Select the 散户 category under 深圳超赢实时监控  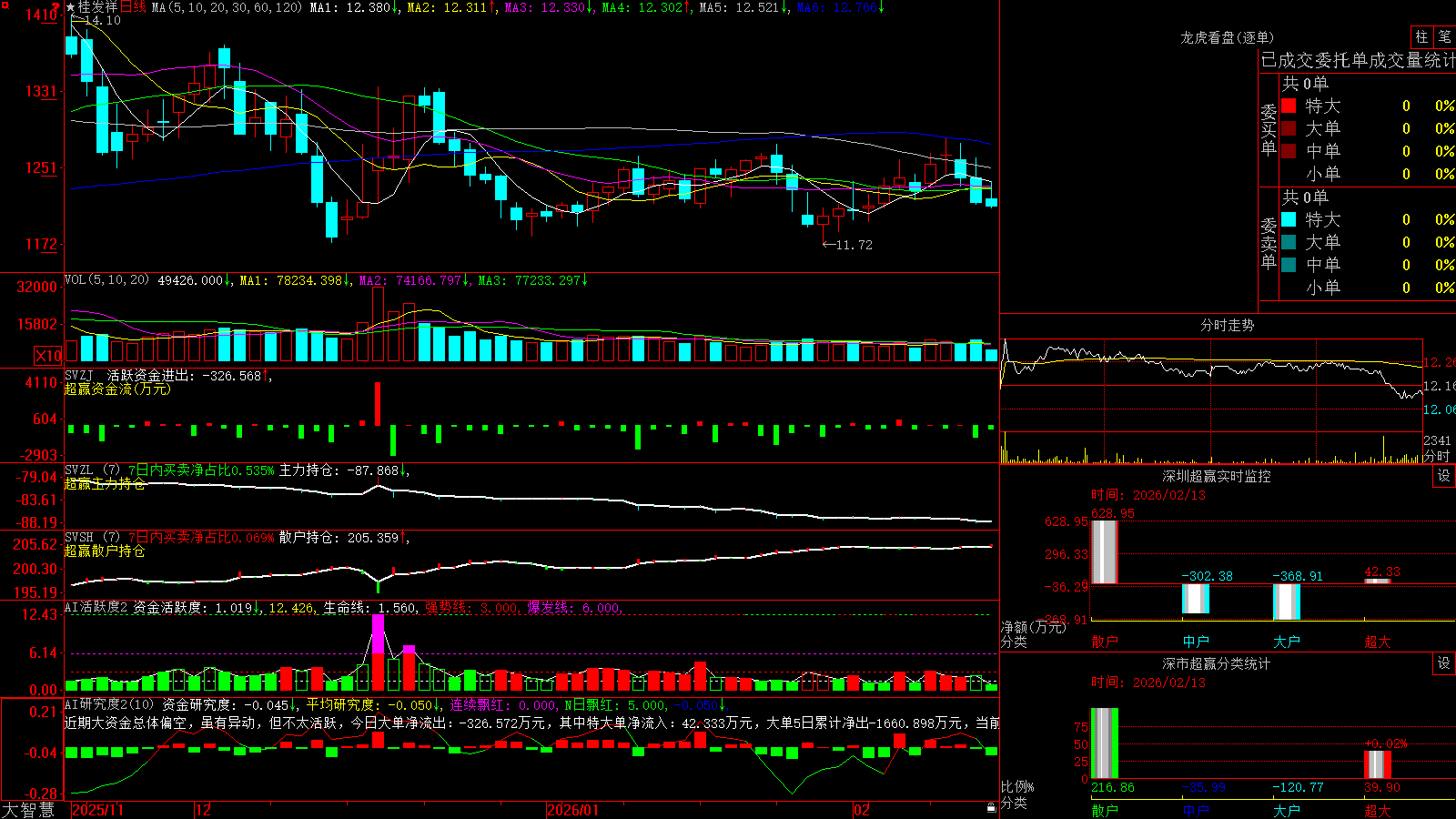(x=1104, y=642)
